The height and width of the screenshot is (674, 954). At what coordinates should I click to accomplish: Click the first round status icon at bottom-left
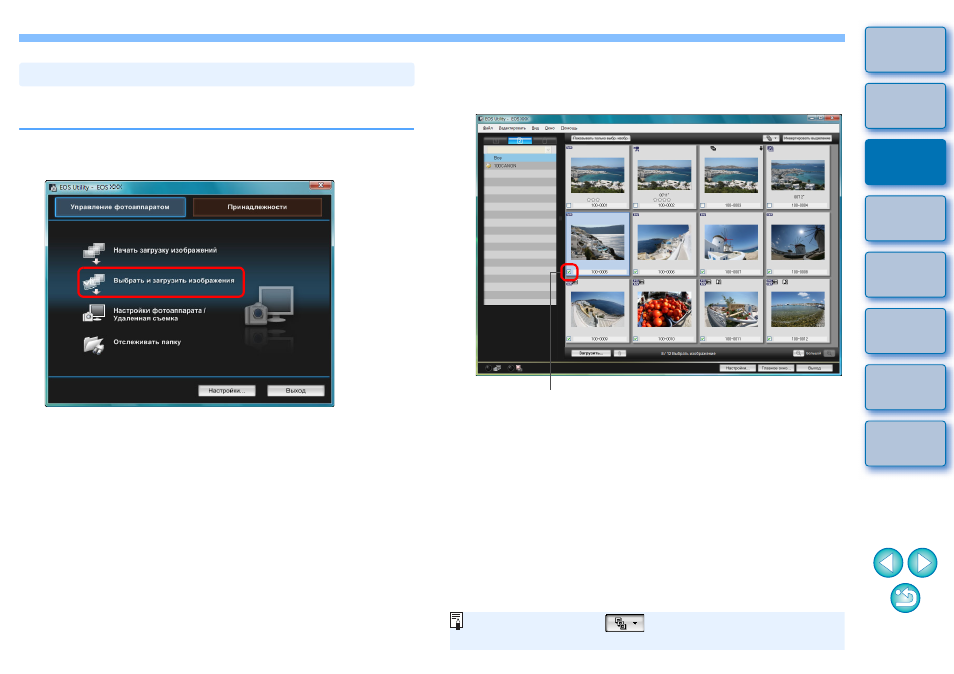tap(489, 368)
